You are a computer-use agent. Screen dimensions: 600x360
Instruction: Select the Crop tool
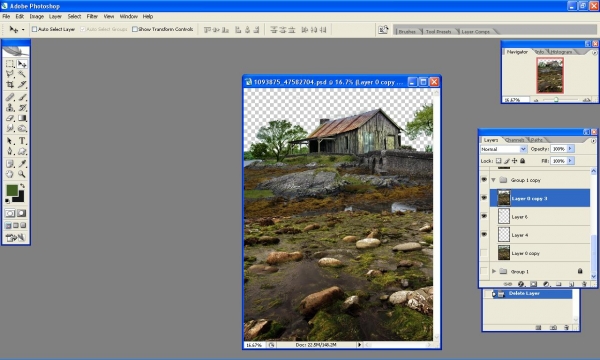(x=10, y=84)
